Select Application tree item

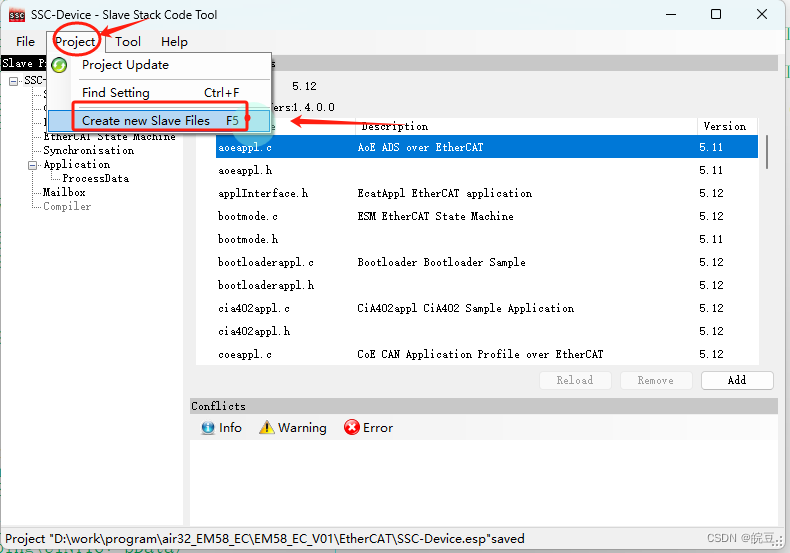pos(77,165)
